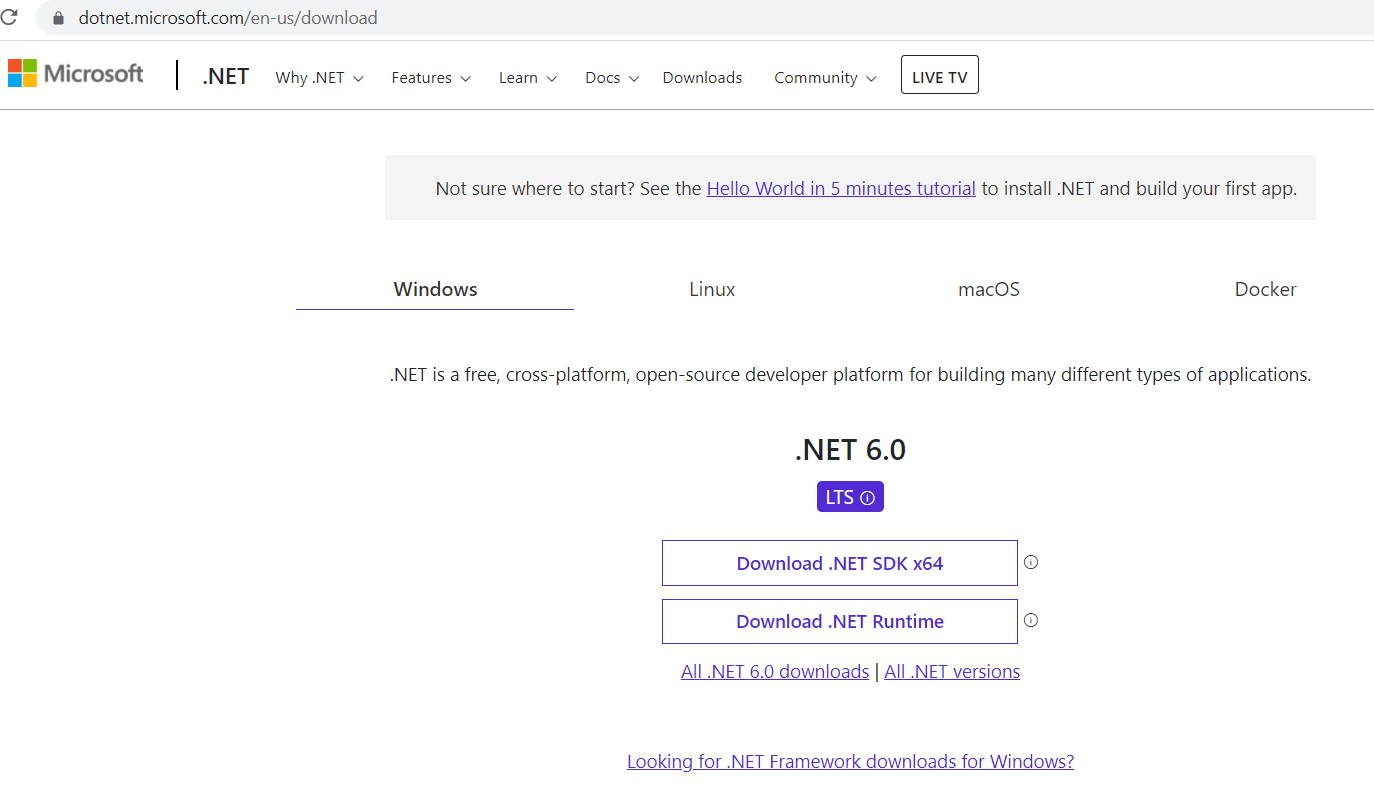Open All .NET versions link
1374x801 pixels.
click(952, 671)
